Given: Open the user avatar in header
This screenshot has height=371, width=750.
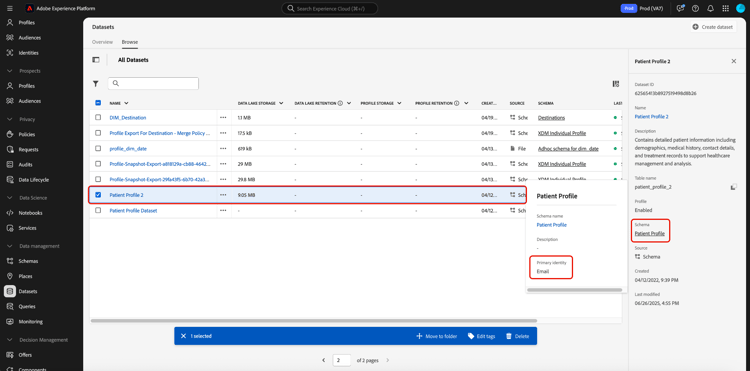Looking at the screenshot, I should [x=740, y=9].
